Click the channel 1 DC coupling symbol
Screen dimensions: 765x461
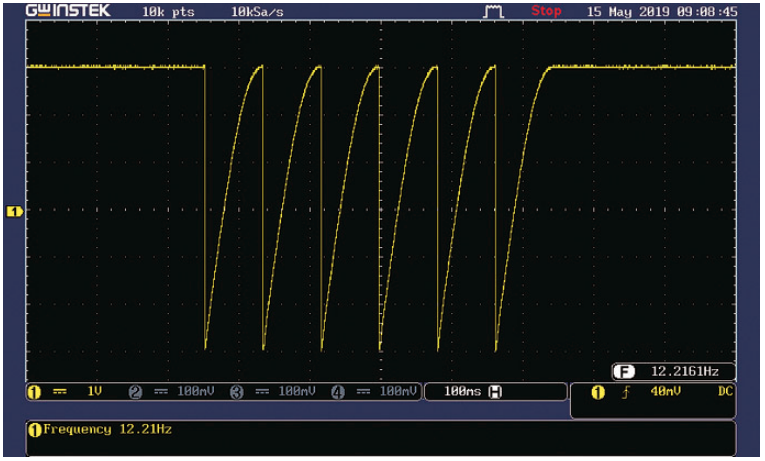(60, 391)
